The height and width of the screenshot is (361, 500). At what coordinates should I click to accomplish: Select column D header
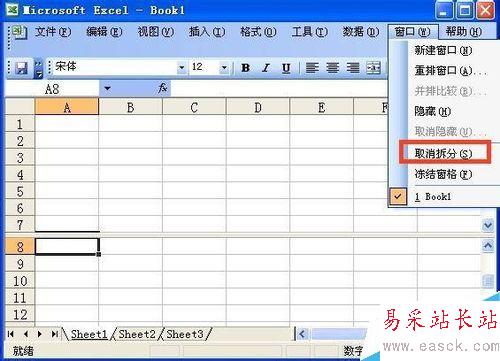click(258, 107)
